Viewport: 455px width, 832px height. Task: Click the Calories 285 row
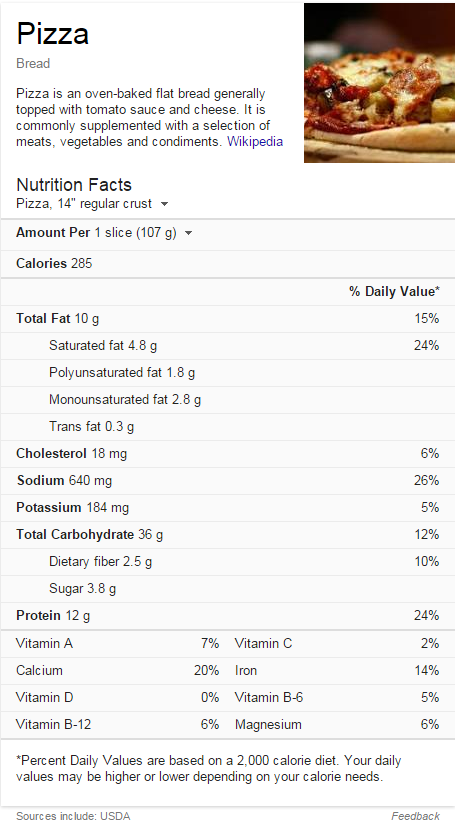(x=228, y=264)
